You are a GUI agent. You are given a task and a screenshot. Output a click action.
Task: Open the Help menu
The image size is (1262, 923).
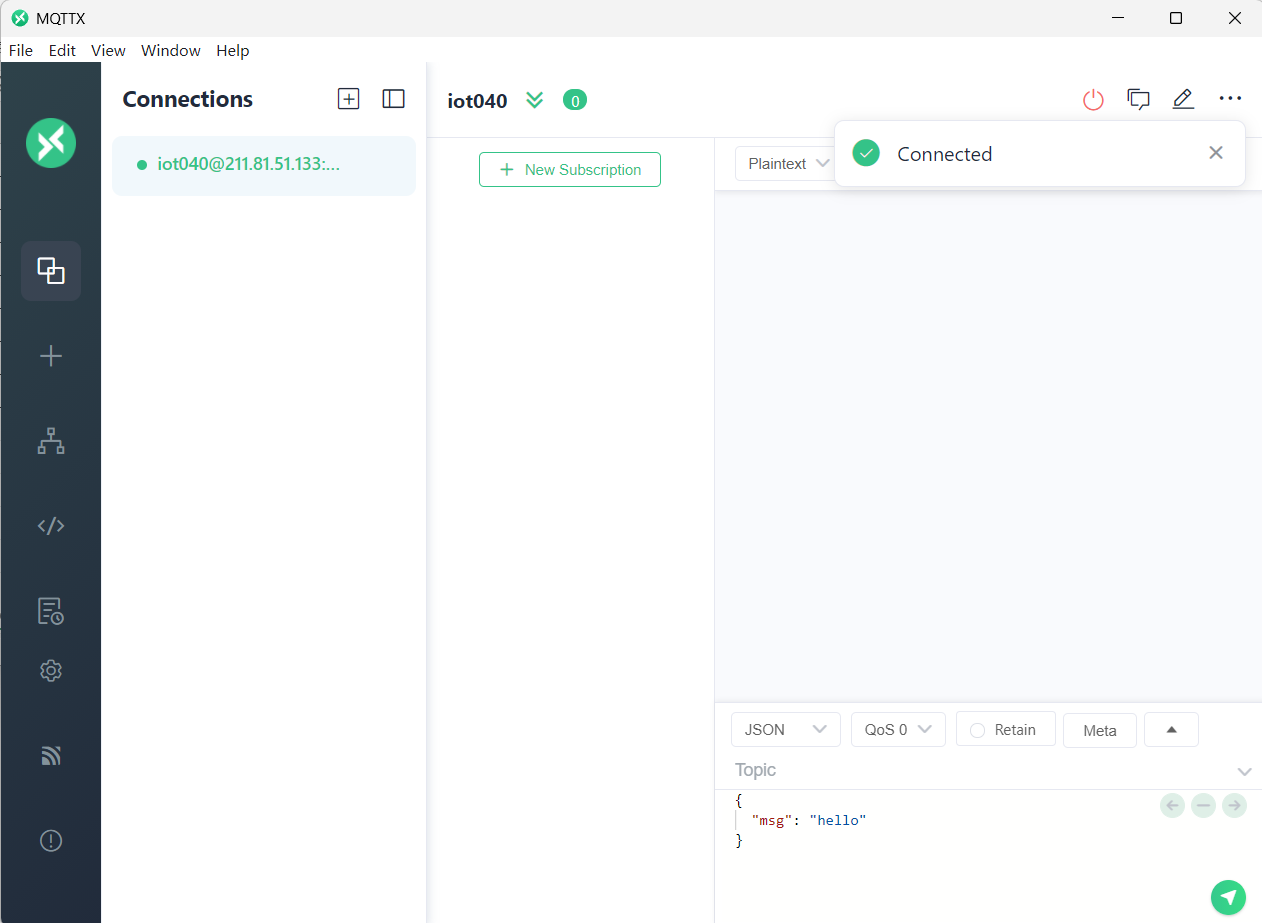pos(233,50)
